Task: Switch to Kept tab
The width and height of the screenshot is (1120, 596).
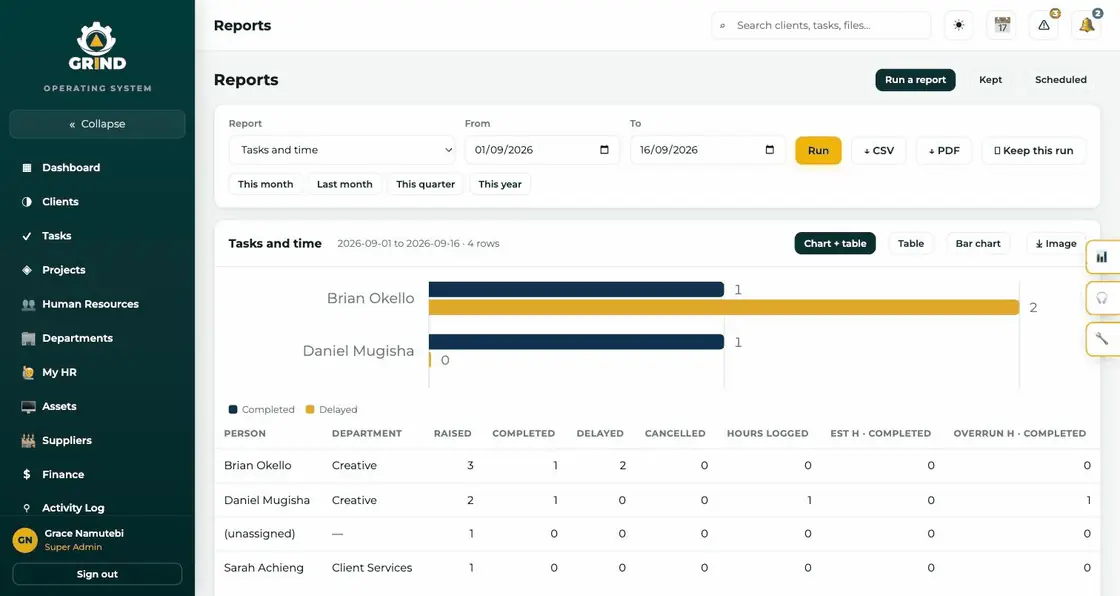Action: coord(990,80)
